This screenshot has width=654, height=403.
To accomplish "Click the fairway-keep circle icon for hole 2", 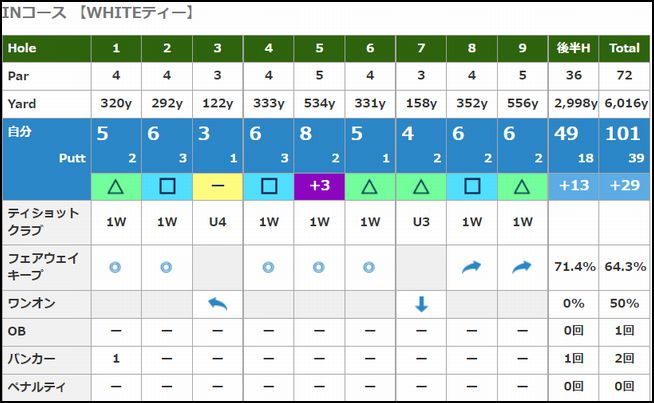I will coord(166,267).
